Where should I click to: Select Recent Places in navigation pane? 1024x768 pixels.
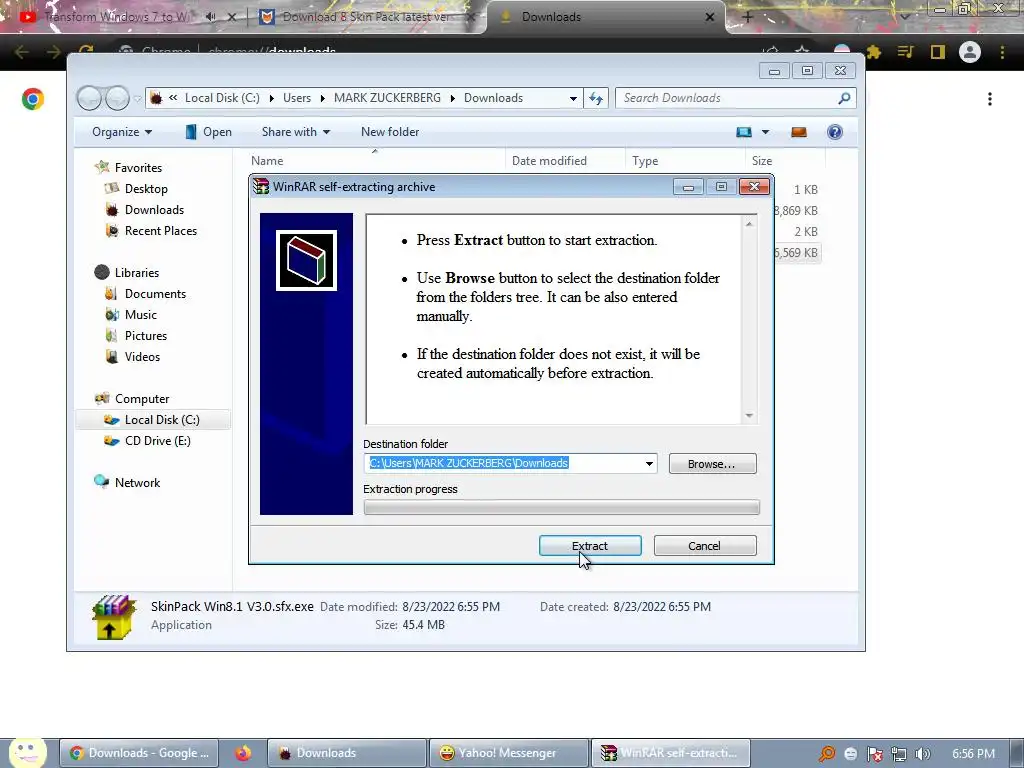[161, 231]
